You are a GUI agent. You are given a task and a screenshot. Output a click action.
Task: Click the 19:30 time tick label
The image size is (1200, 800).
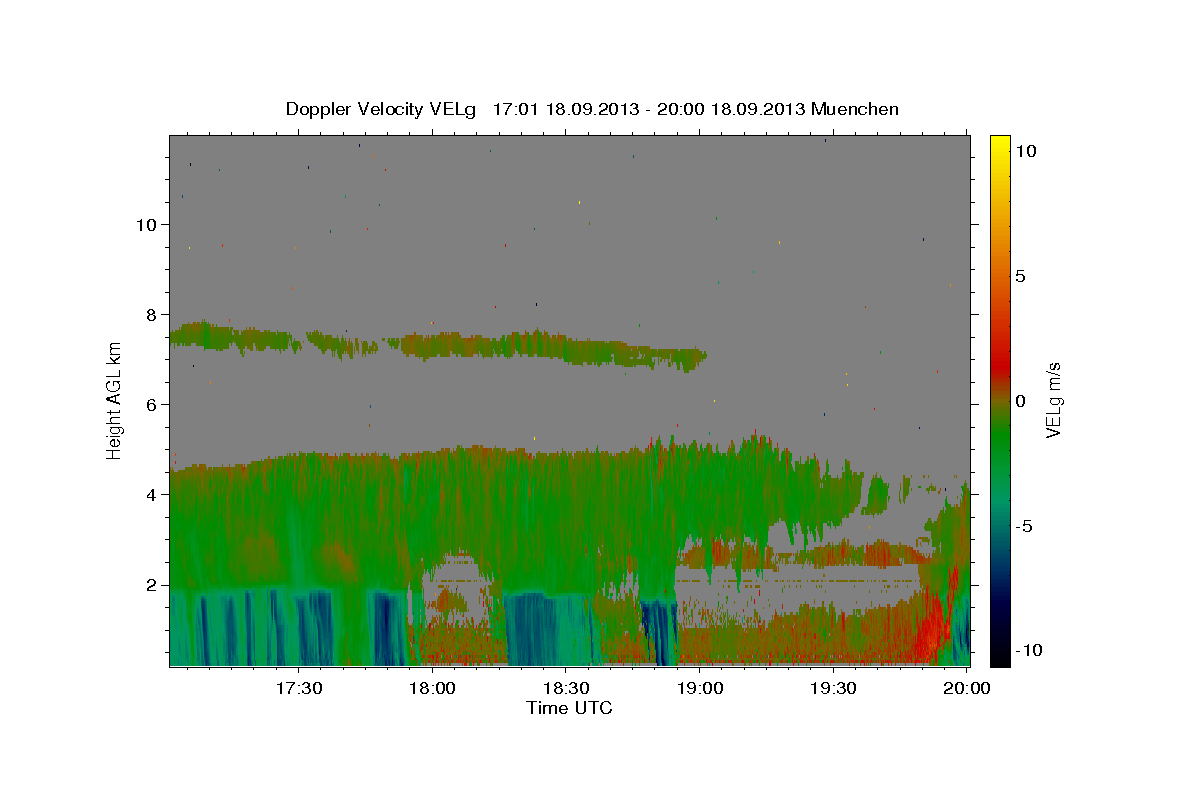833,688
